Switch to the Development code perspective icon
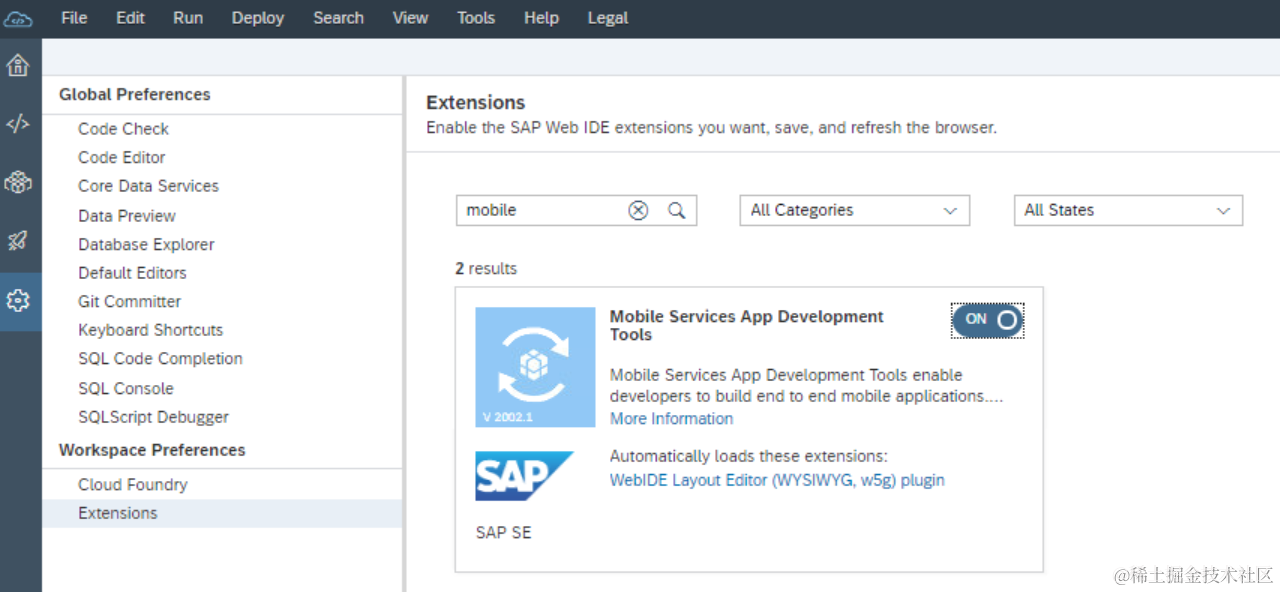The image size is (1280, 592). pyautogui.click(x=18, y=124)
